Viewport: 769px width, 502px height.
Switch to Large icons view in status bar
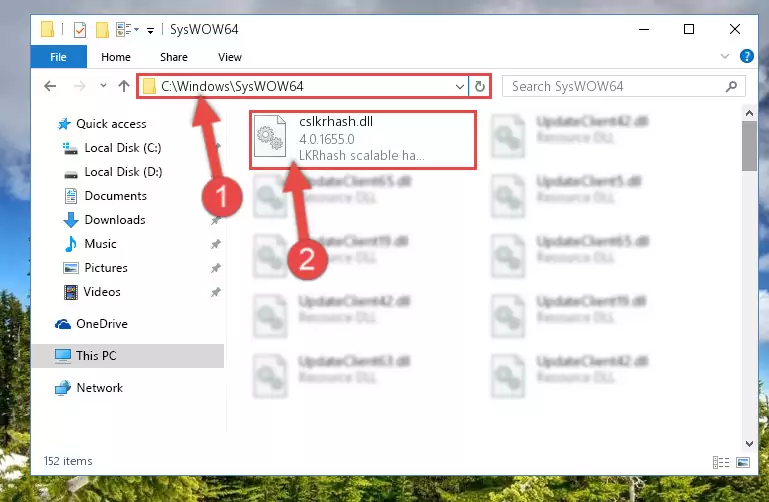(743, 462)
